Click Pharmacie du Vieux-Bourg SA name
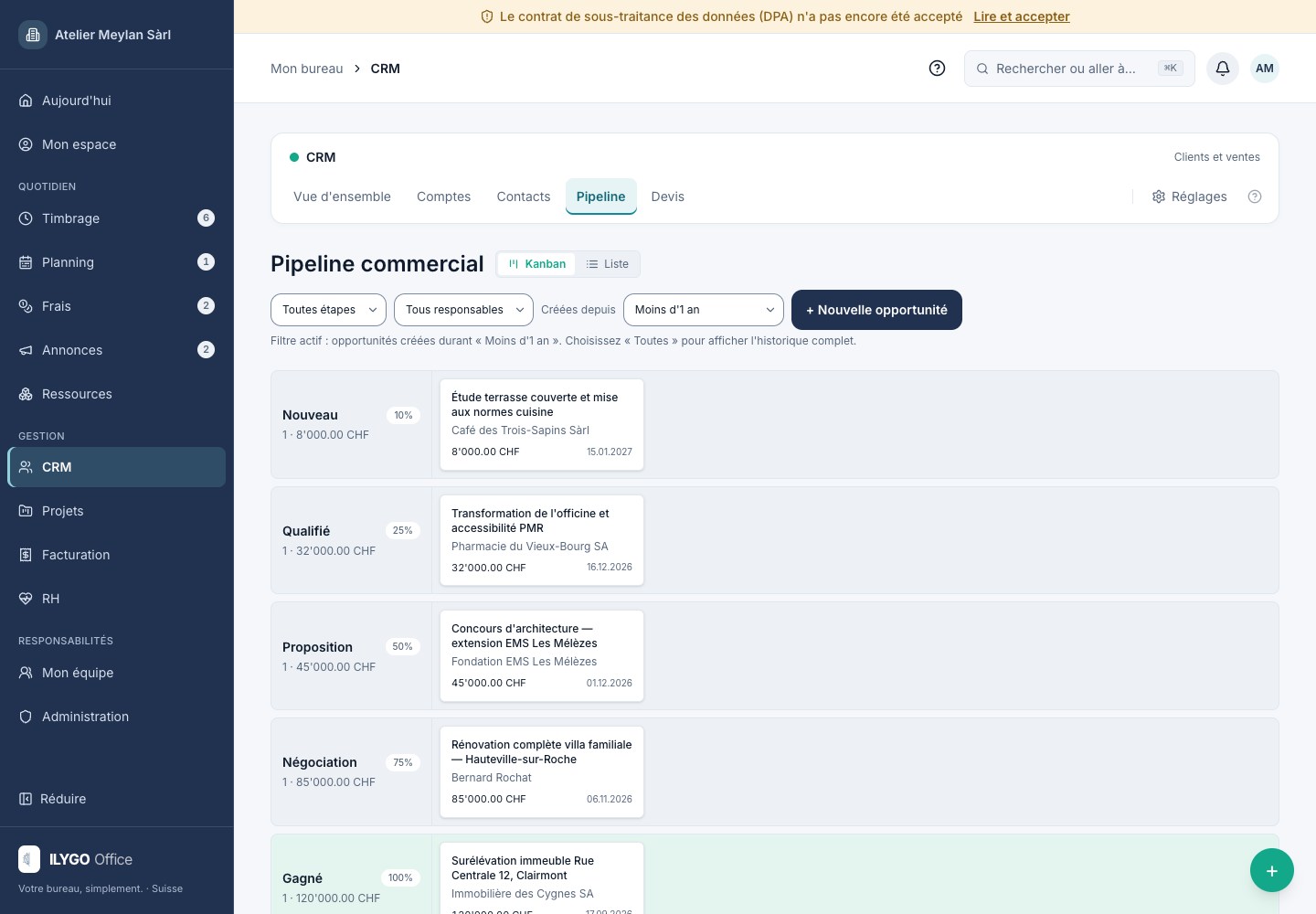 click(530, 547)
